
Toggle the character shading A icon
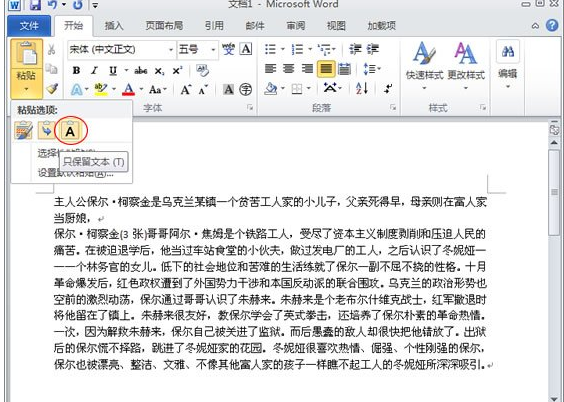pos(228,89)
